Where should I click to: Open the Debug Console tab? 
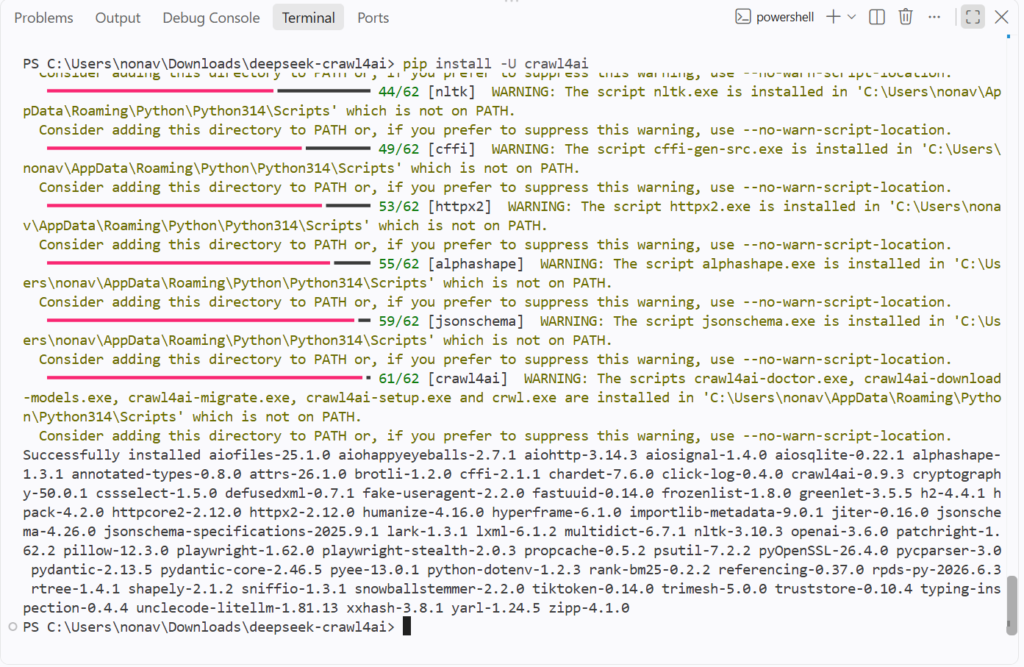coord(211,18)
